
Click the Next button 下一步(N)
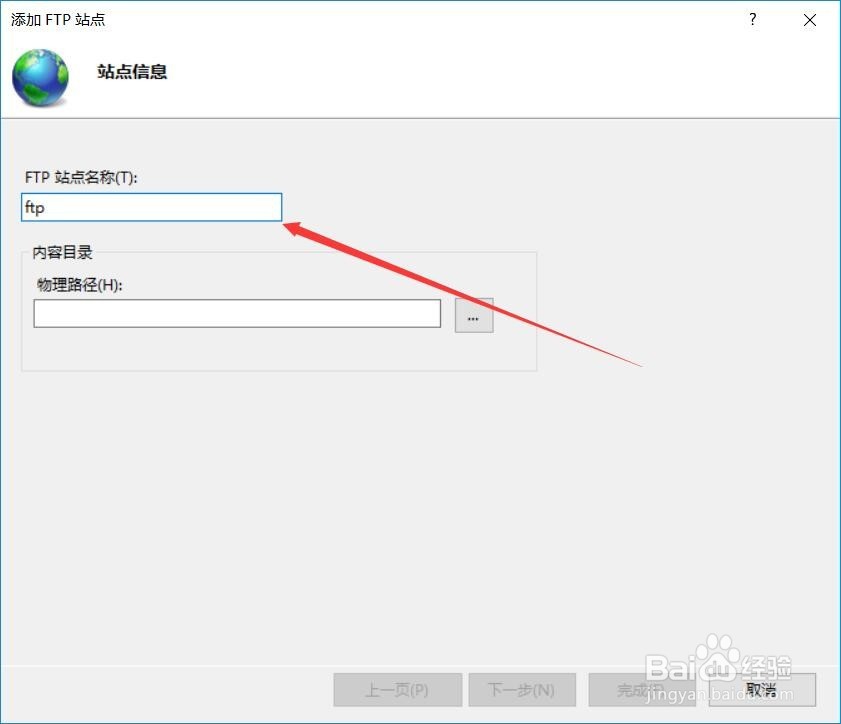pyautogui.click(x=522, y=690)
